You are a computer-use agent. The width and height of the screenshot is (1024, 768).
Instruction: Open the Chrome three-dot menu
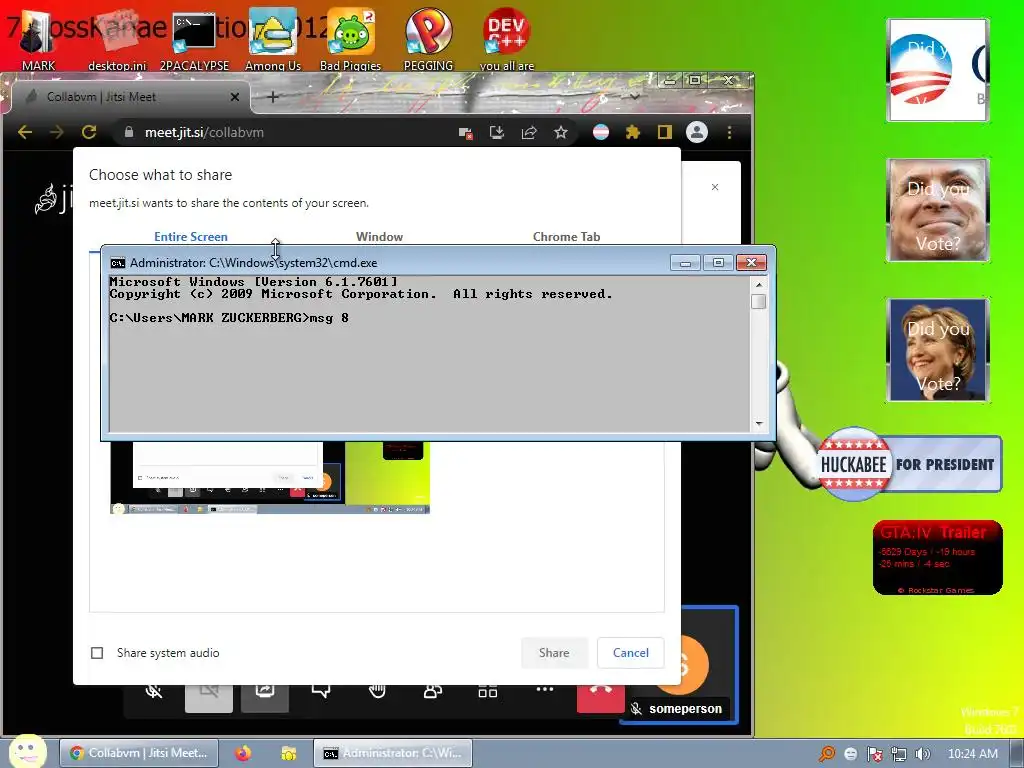point(729,133)
